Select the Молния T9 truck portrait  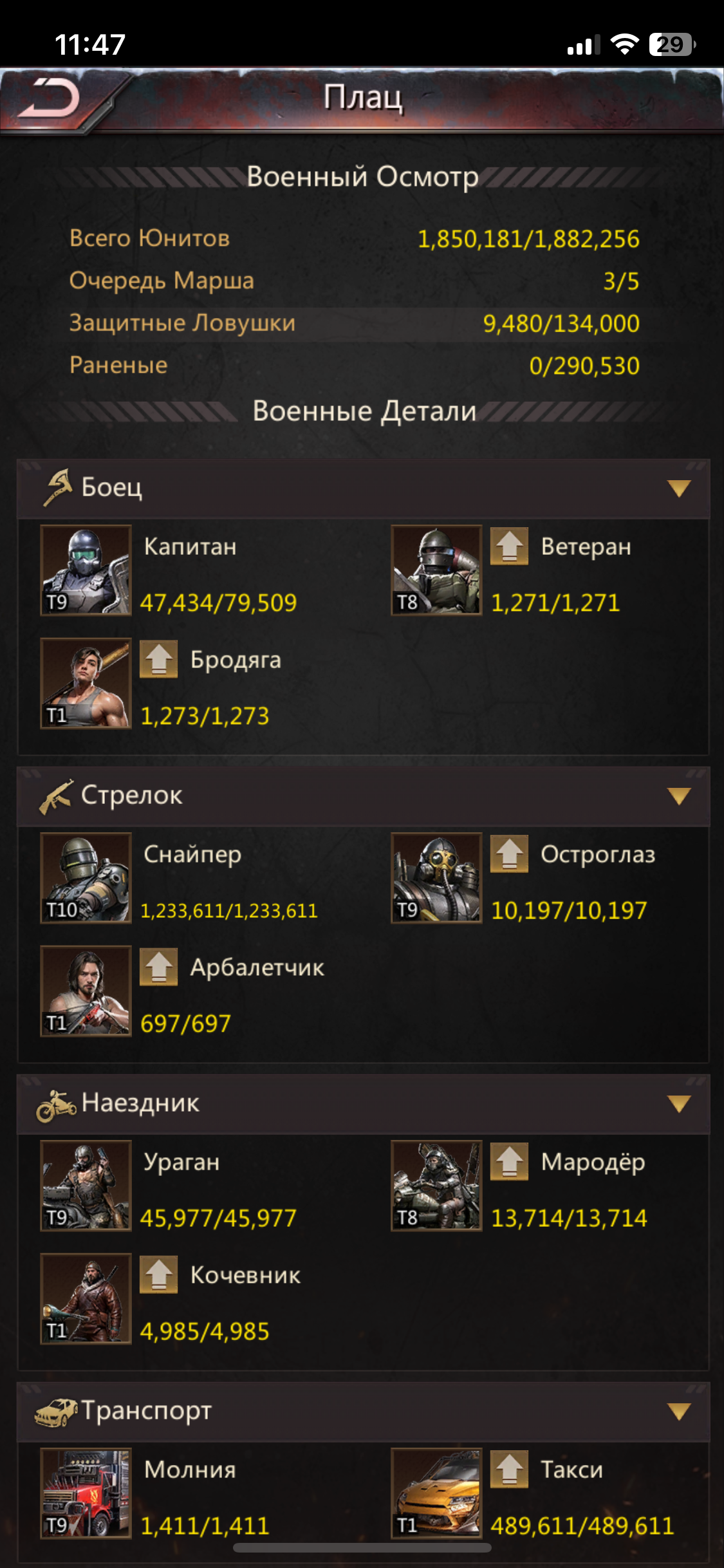tap(86, 1493)
